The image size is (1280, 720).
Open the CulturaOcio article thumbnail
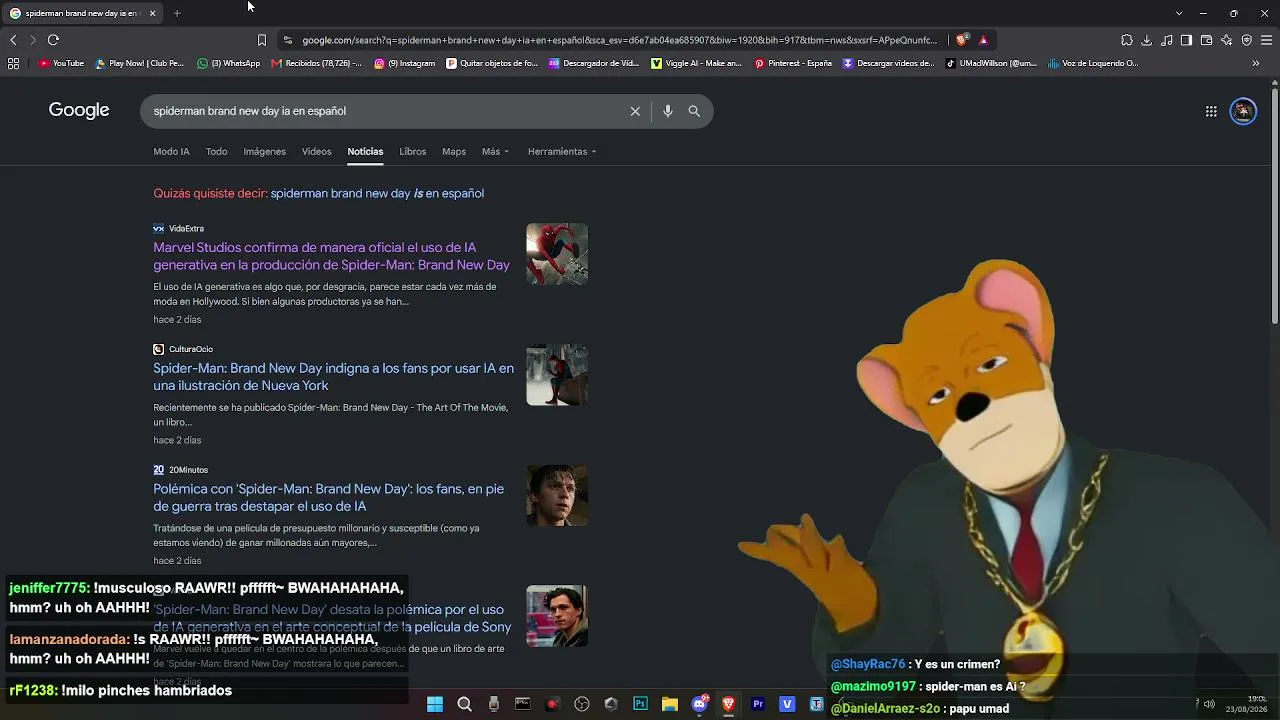557,375
